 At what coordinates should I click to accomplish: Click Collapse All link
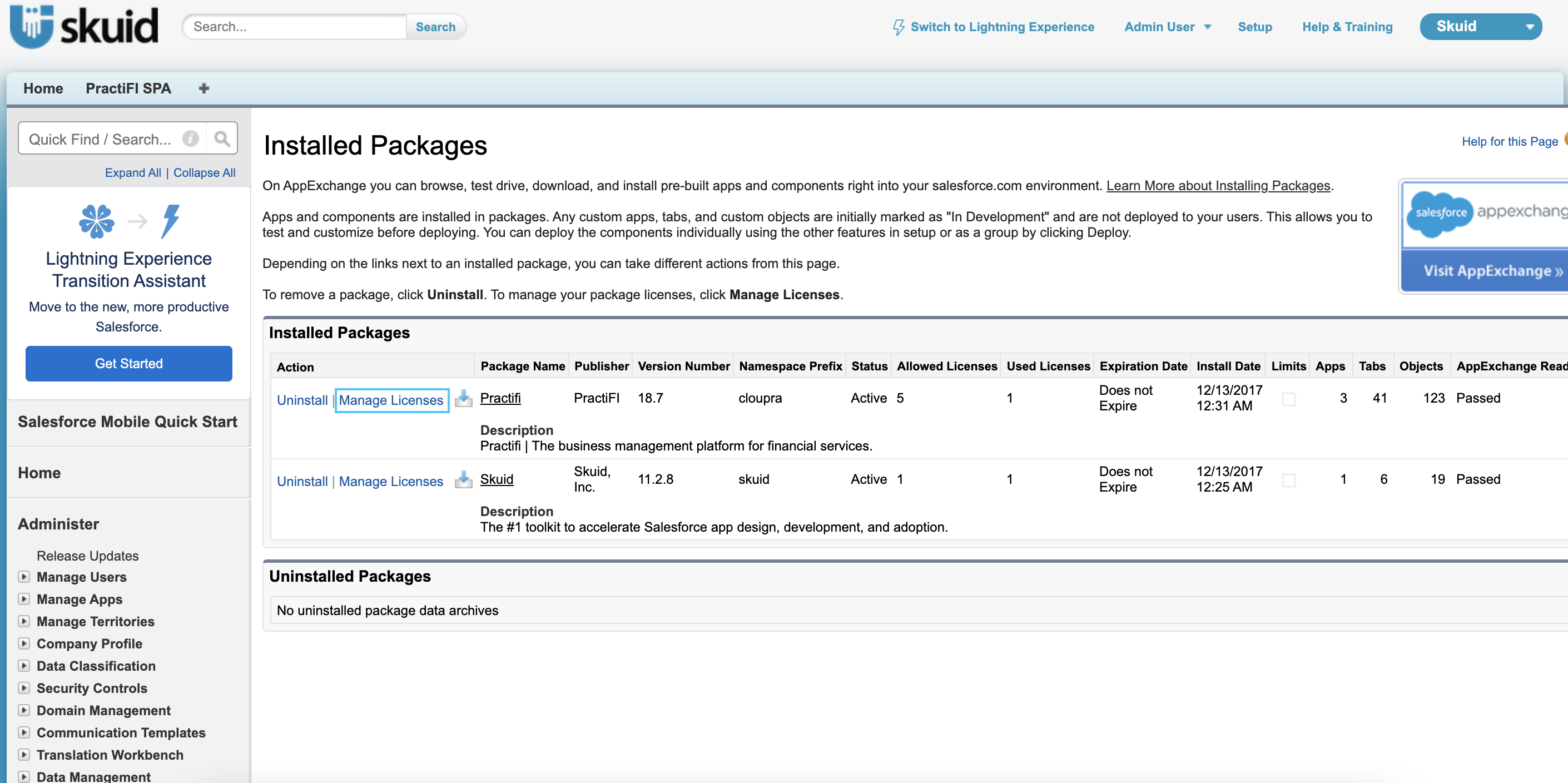[204, 172]
